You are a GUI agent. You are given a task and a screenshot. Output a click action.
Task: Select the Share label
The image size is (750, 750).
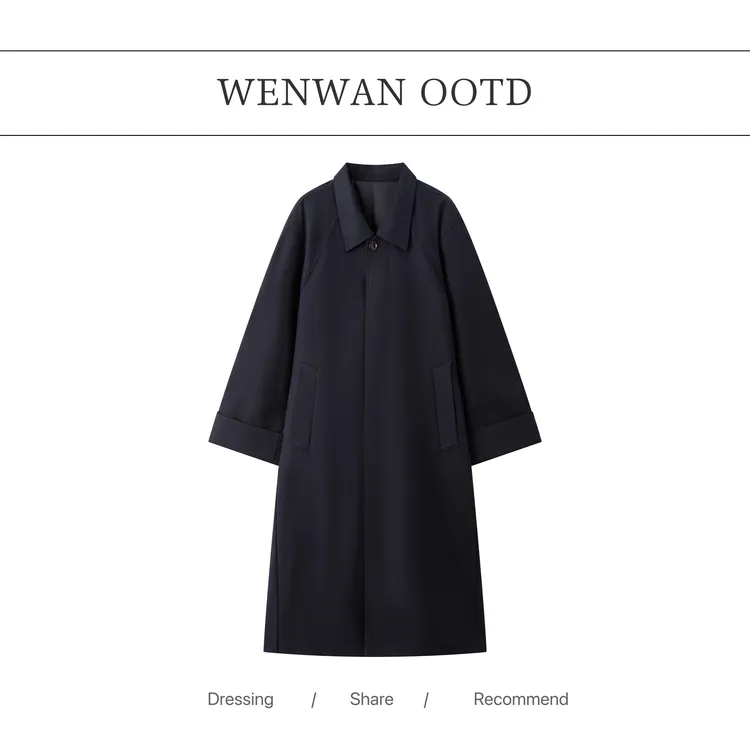(372, 699)
